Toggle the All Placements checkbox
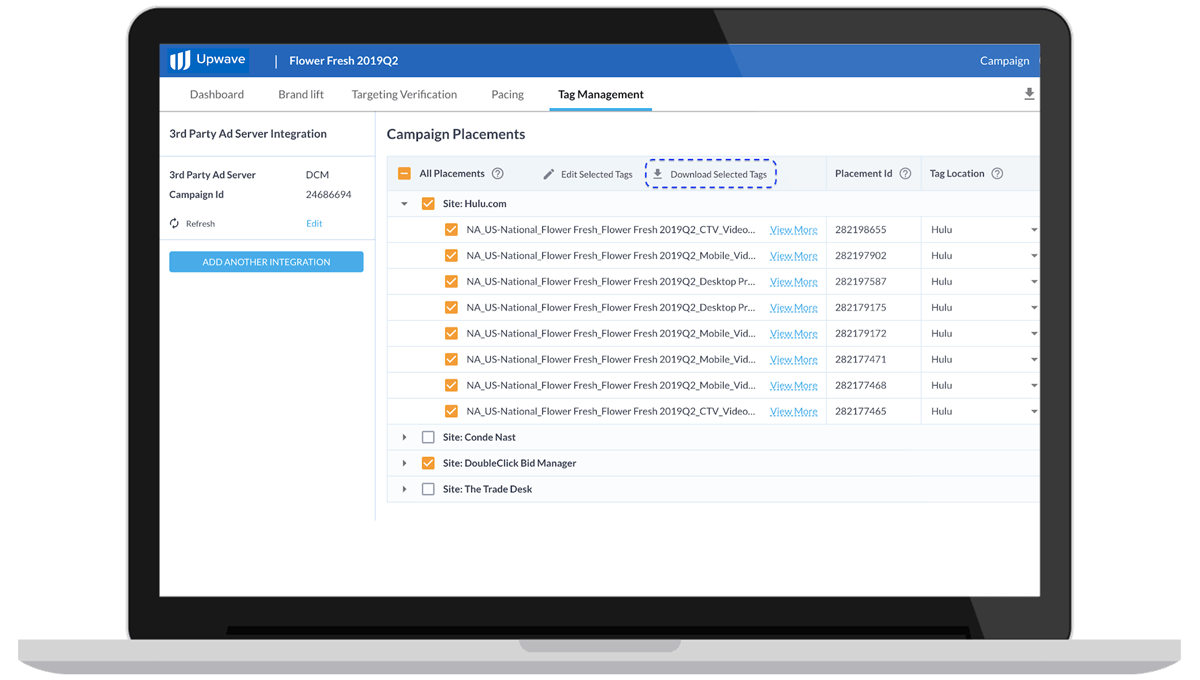1200x680 pixels. [404, 173]
